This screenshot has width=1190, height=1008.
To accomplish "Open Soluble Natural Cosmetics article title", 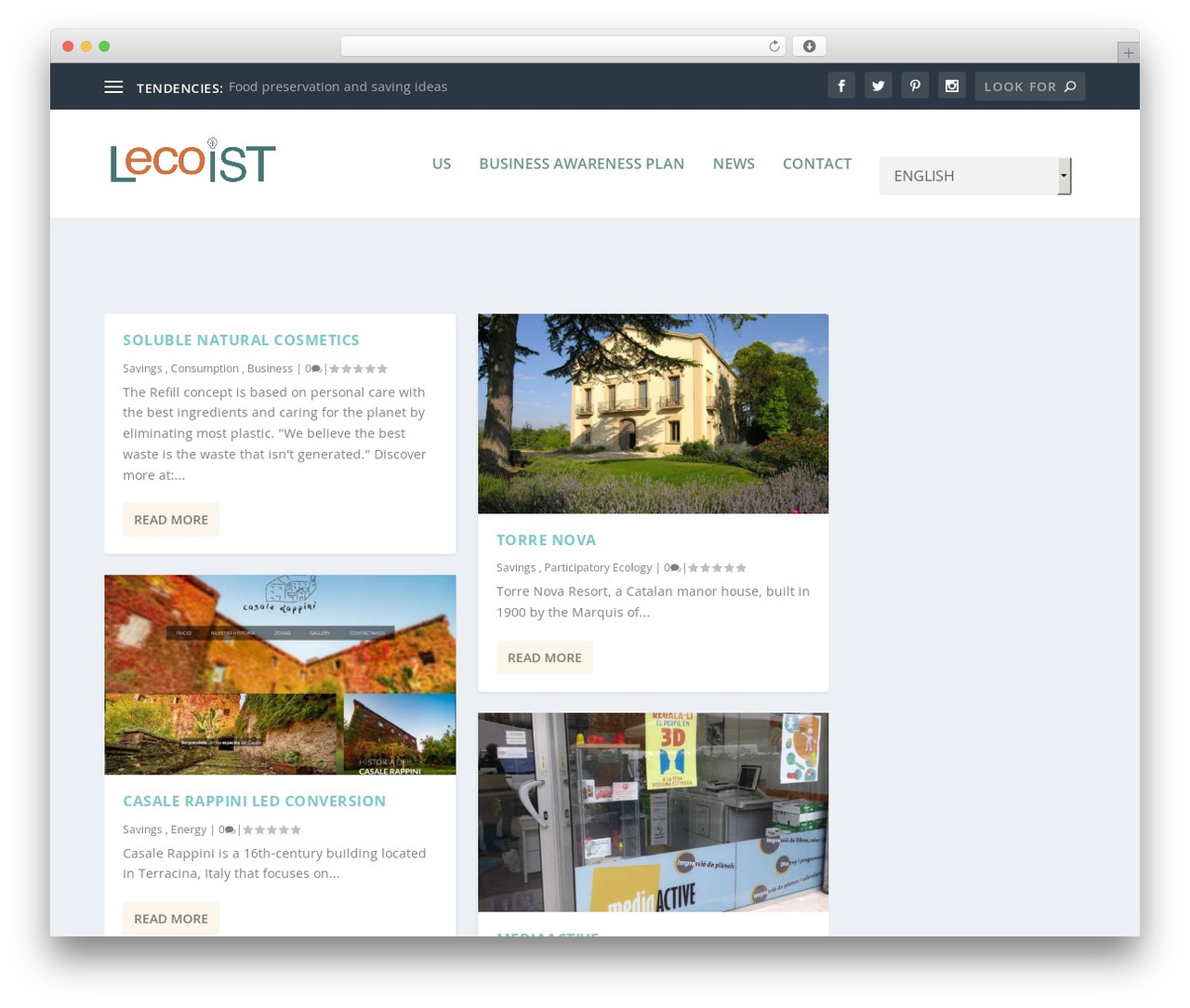I will [x=241, y=340].
